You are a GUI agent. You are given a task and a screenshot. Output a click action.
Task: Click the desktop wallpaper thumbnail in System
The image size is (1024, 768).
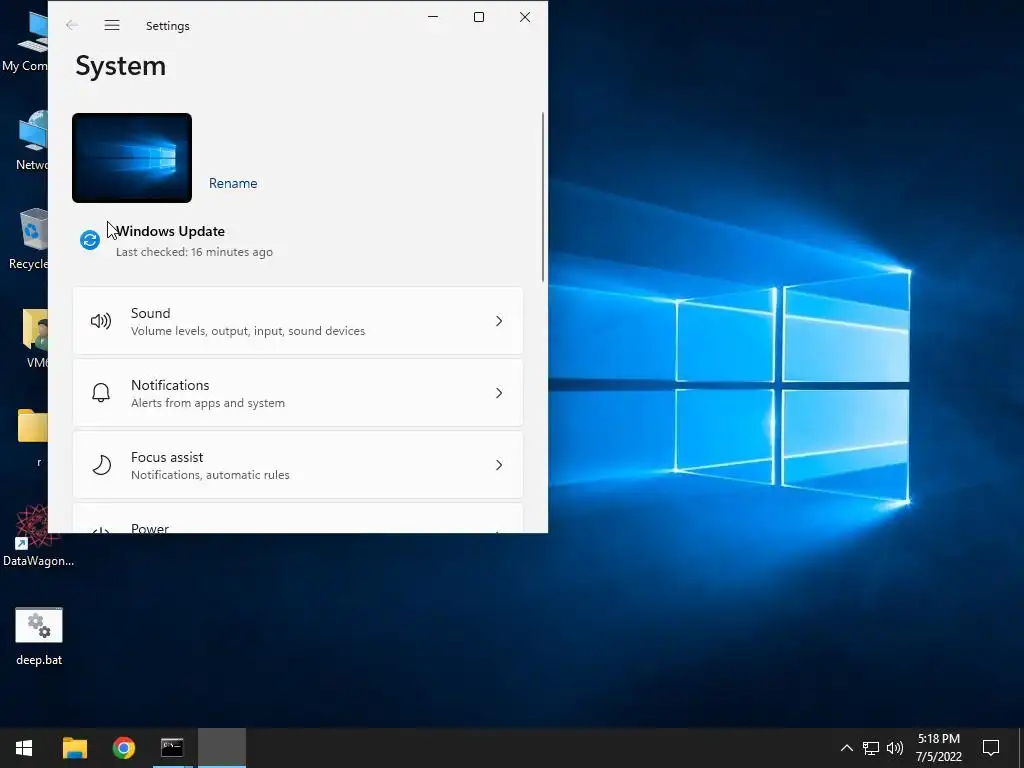pyautogui.click(x=132, y=157)
